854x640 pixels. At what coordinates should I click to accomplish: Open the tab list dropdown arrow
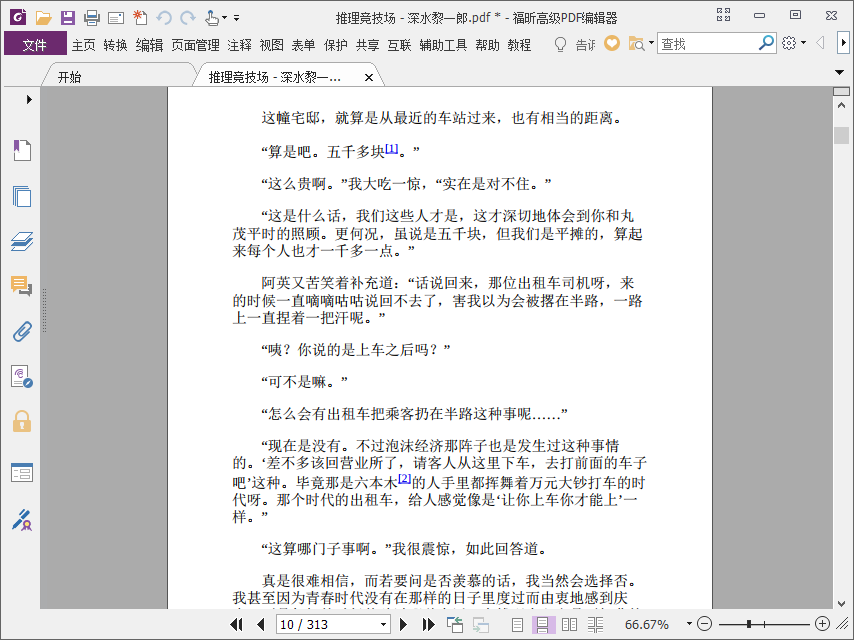click(839, 72)
